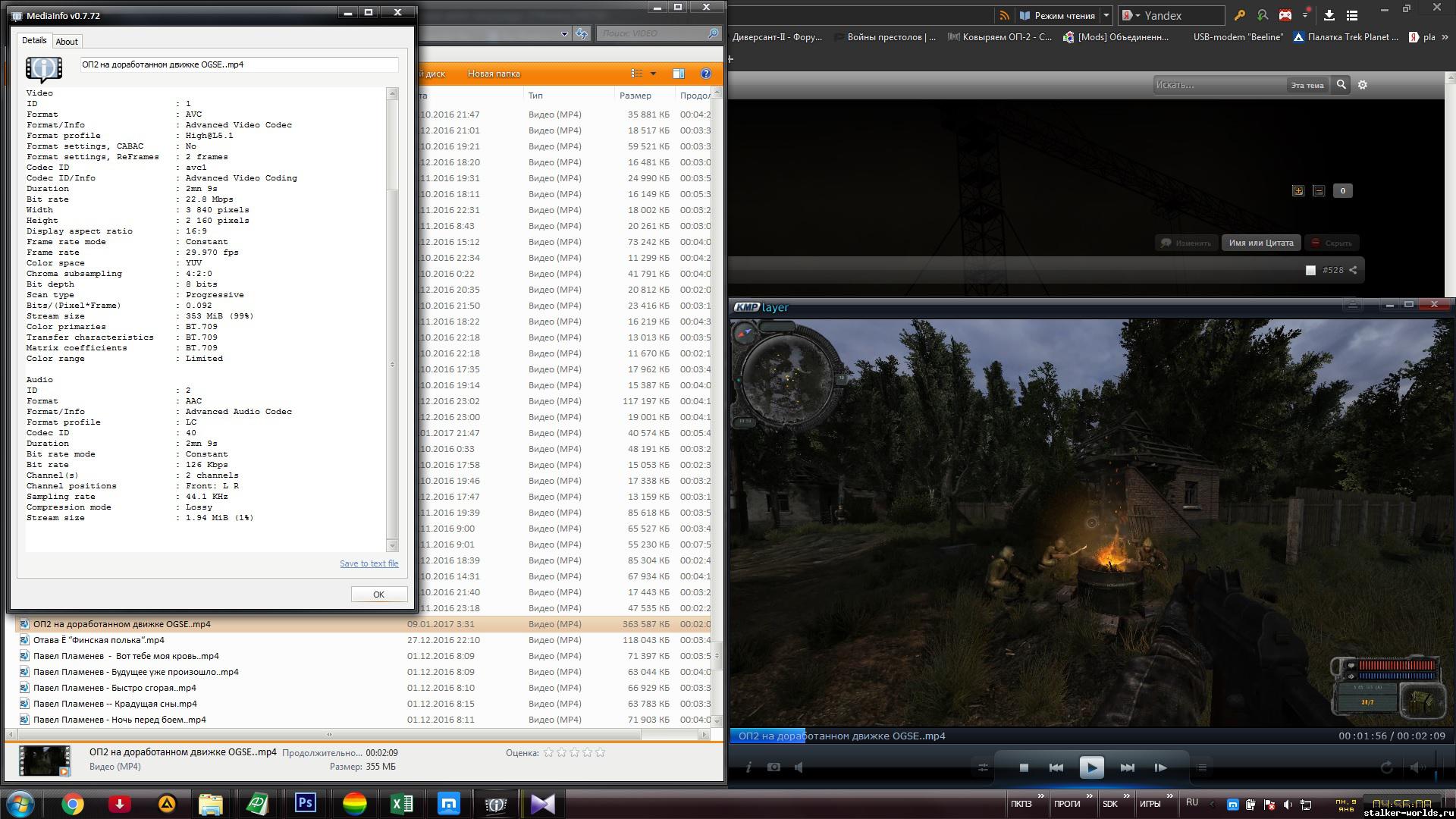1456x819 pixels.
Task: Click Explorer search field Поиск: VIDEO
Action: point(657,33)
